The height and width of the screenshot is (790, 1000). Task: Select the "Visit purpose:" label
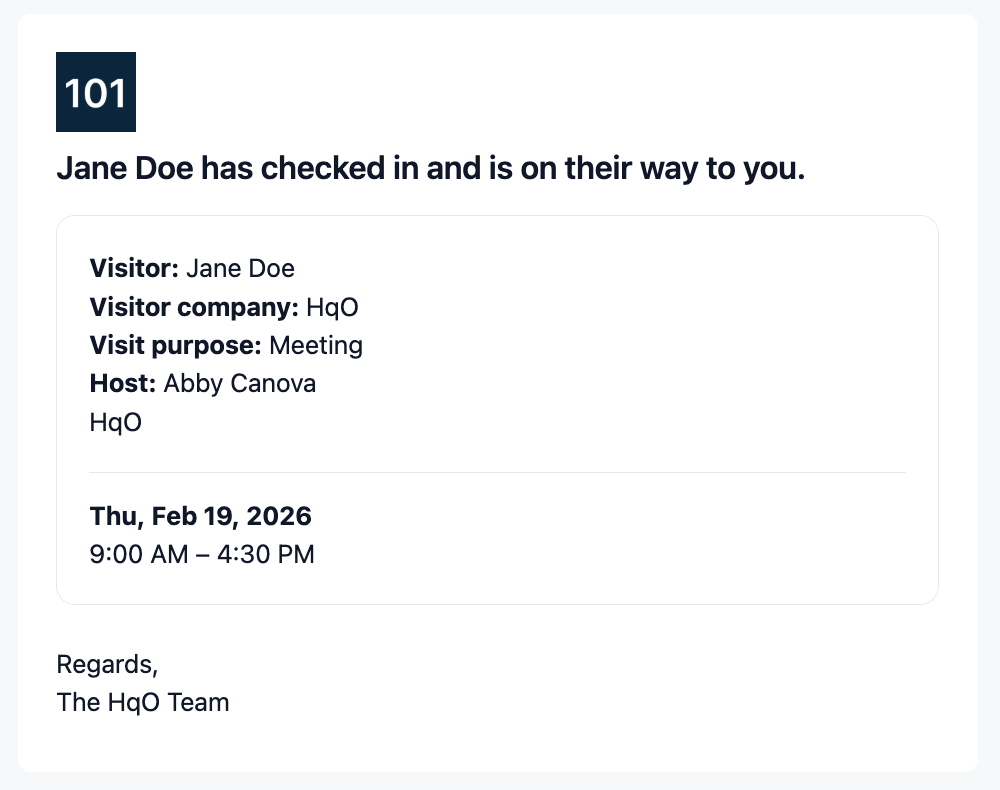pos(176,346)
